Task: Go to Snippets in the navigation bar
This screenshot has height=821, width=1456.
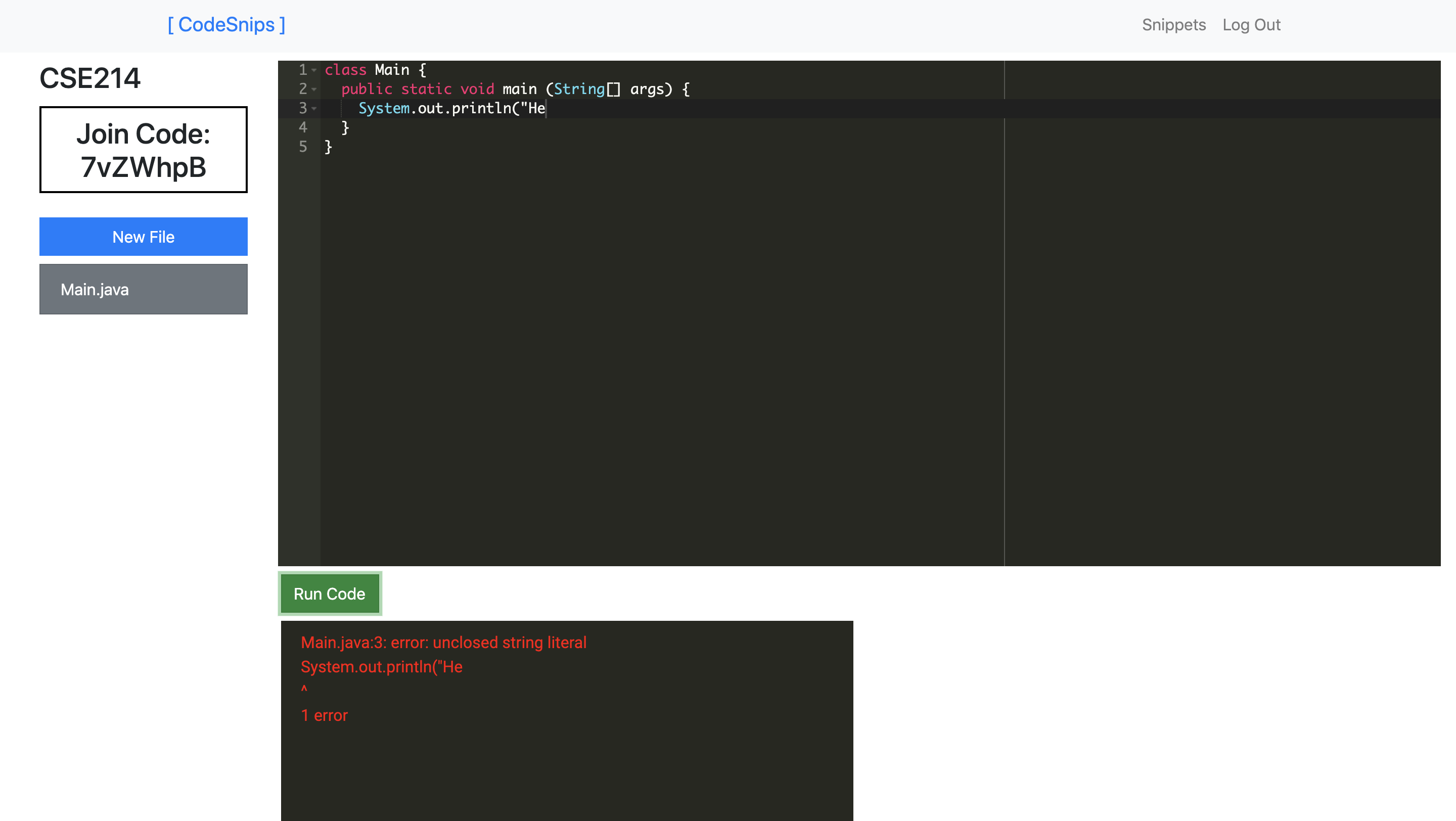Action: pos(1173,25)
